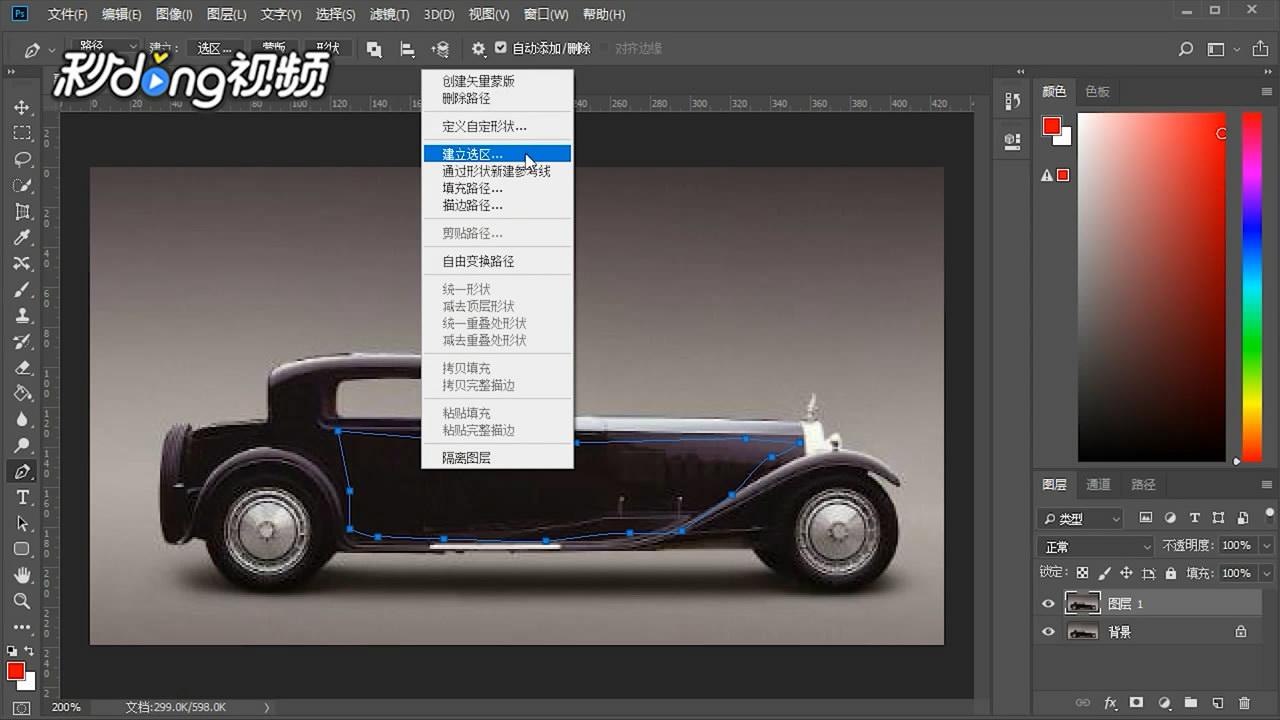Expand the 不透明度 opacity slider arrow

(1265, 546)
